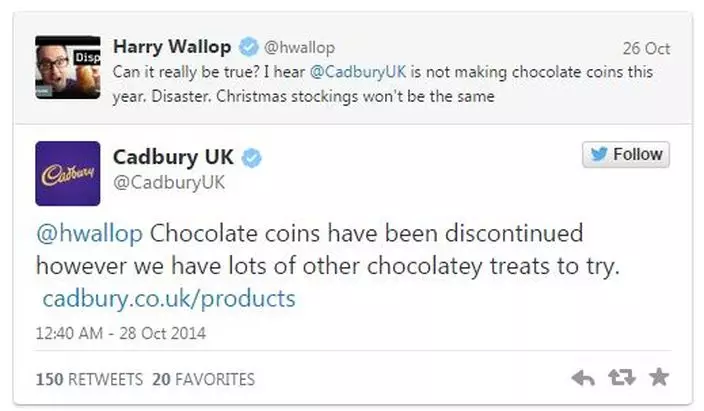Click Cadbury UK's verified badge
This screenshot has height=411, width=704.
pos(254,158)
